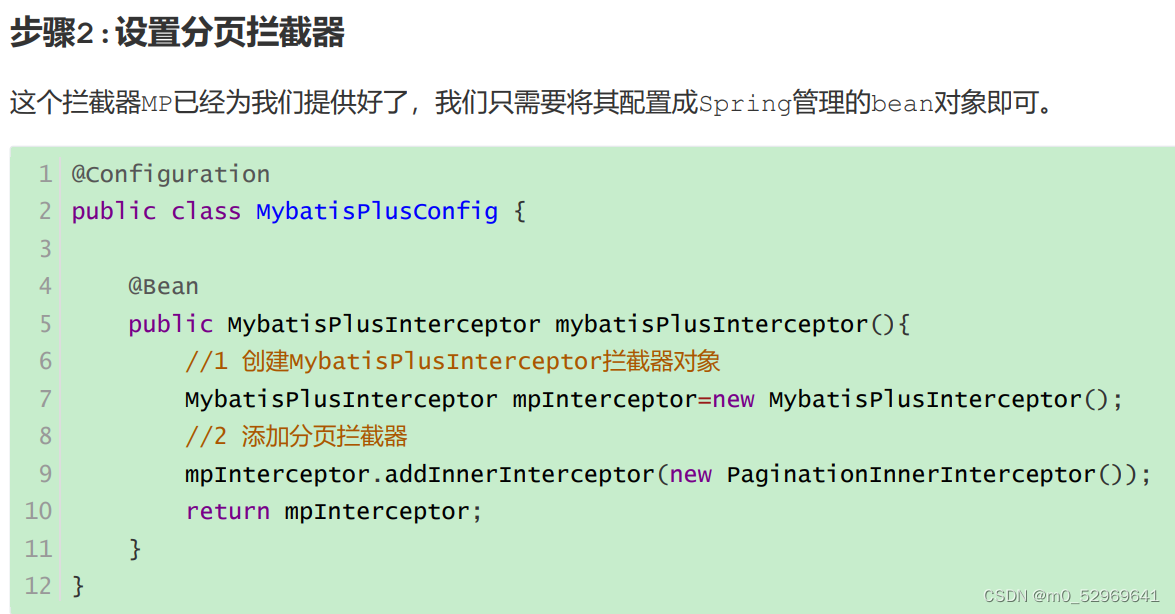1175x614 pixels.
Task: Click line number 5 in the gutter
Action: tap(46, 324)
